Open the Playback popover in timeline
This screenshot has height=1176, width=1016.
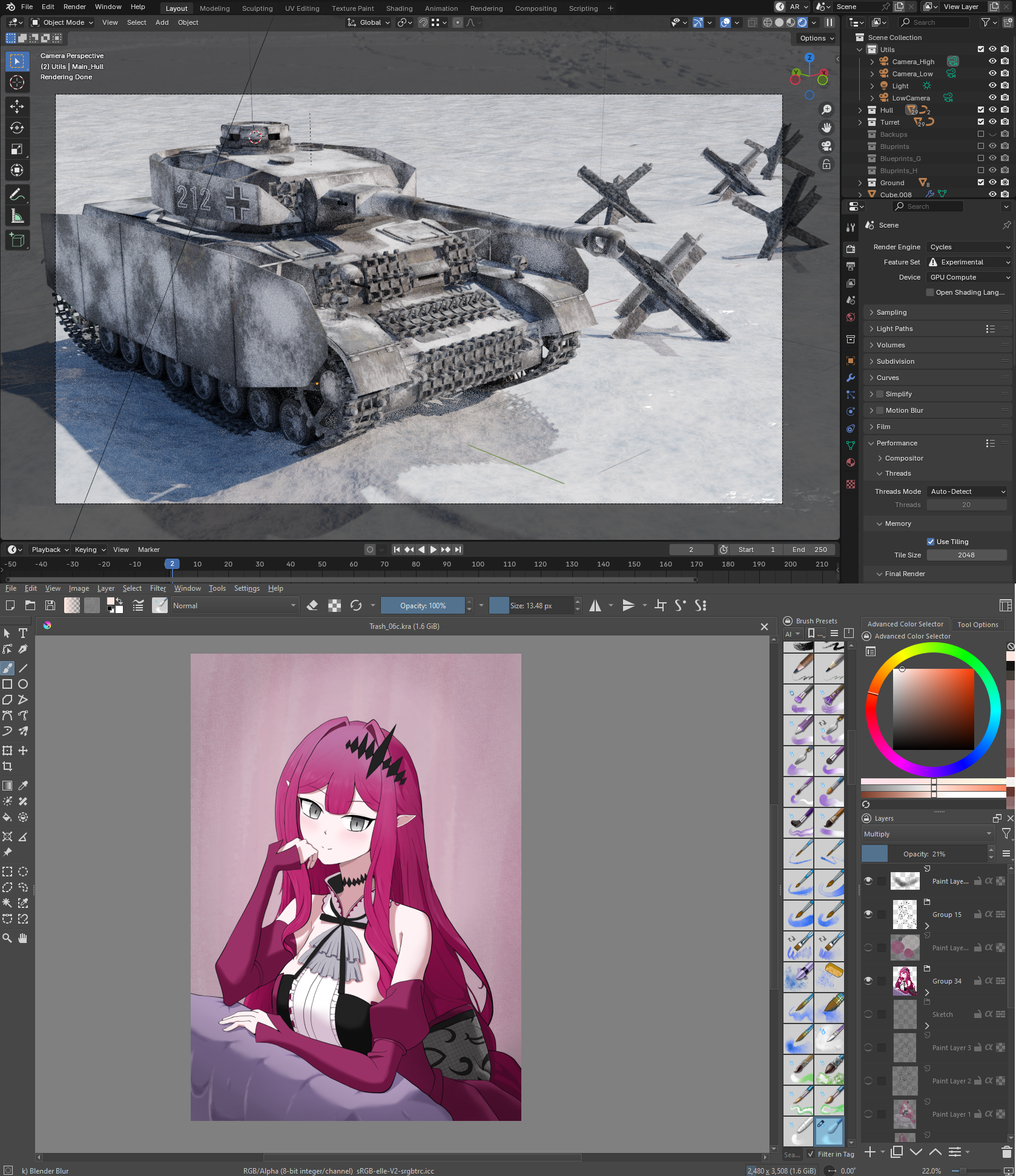(x=50, y=550)
